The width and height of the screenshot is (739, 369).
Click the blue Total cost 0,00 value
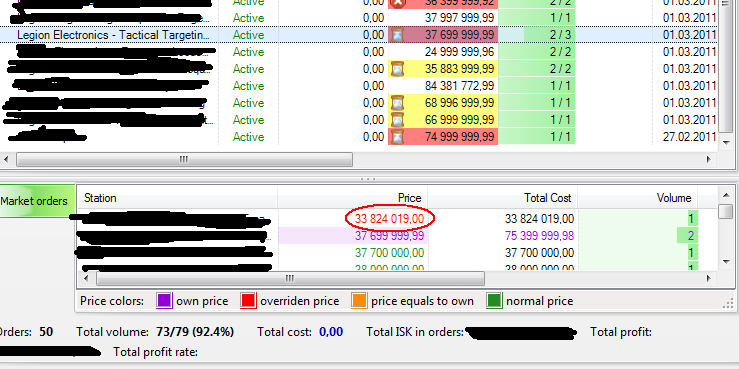tap(331, 333)
